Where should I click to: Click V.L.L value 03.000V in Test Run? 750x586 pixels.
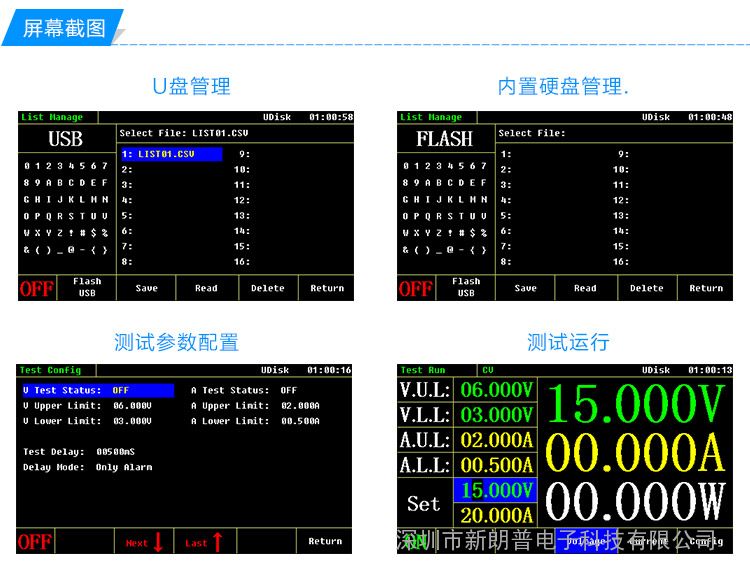tap(496, 415)
